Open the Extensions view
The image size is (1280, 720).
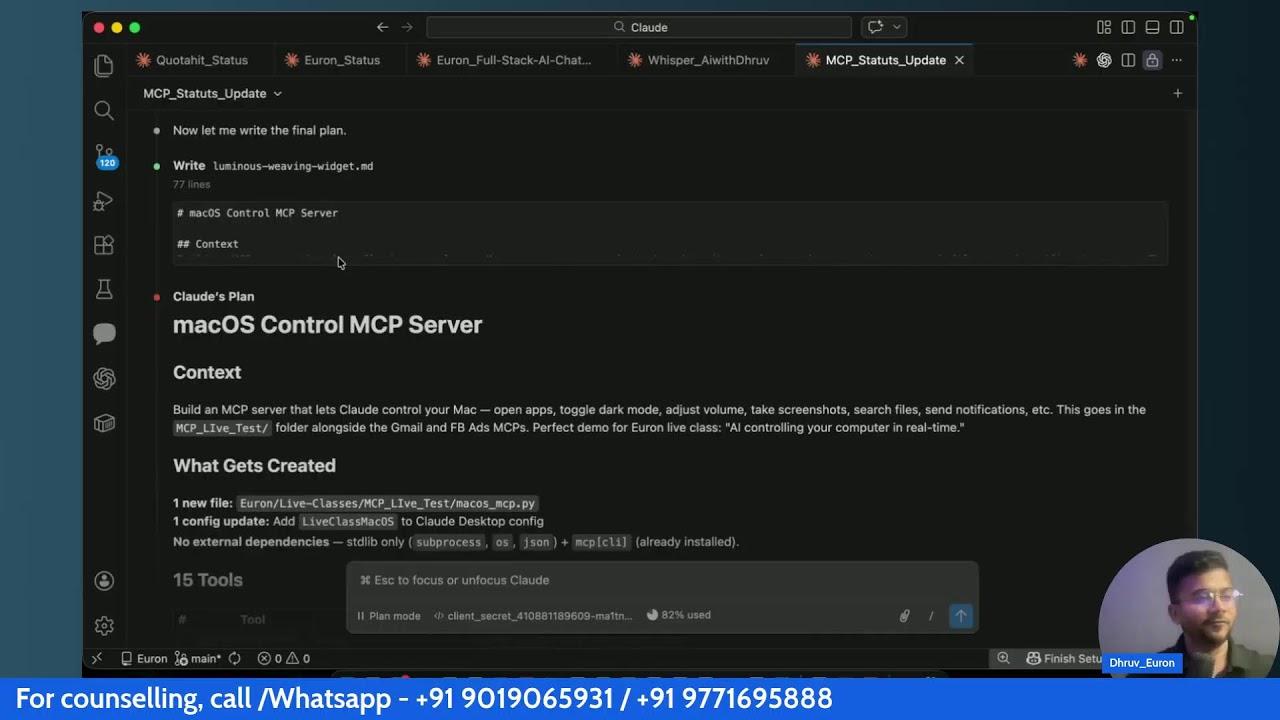[x=104, y=245]
